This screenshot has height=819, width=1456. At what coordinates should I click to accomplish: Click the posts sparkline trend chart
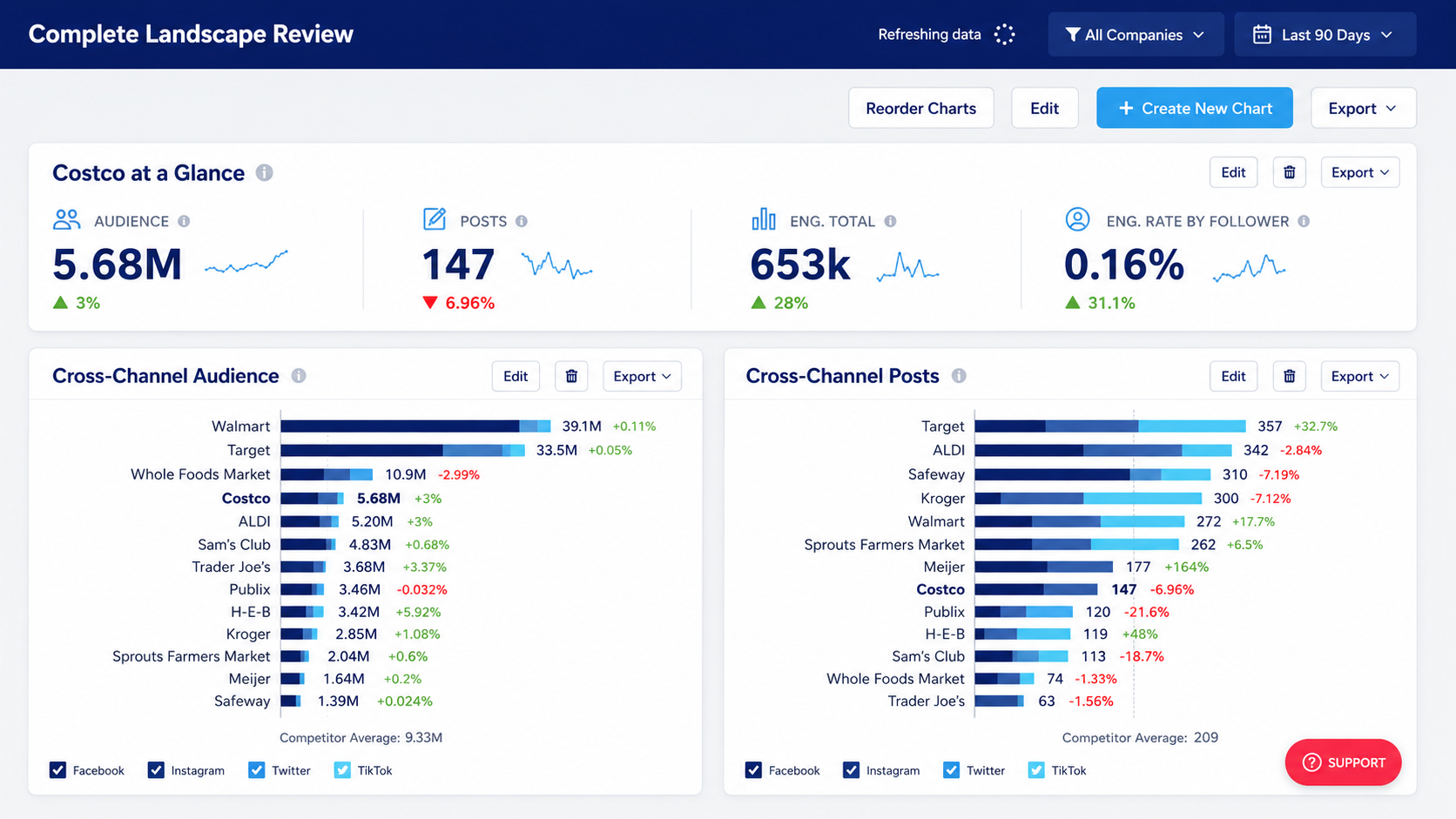point(557,265)
